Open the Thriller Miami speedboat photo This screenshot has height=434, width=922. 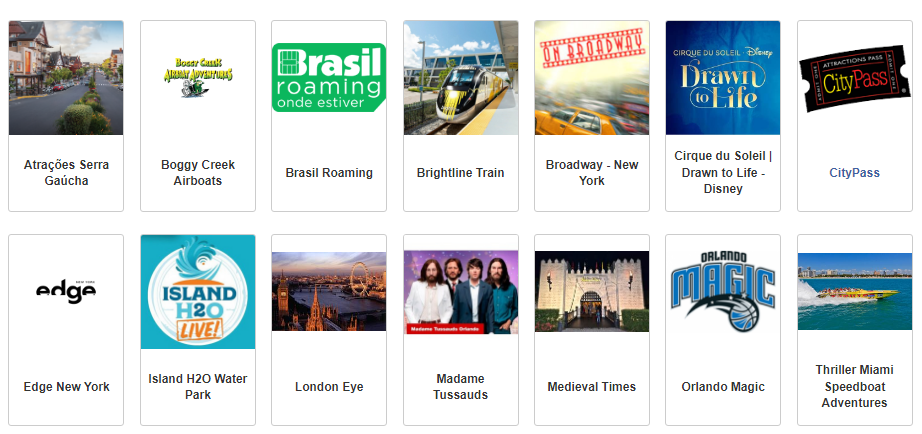854,292
